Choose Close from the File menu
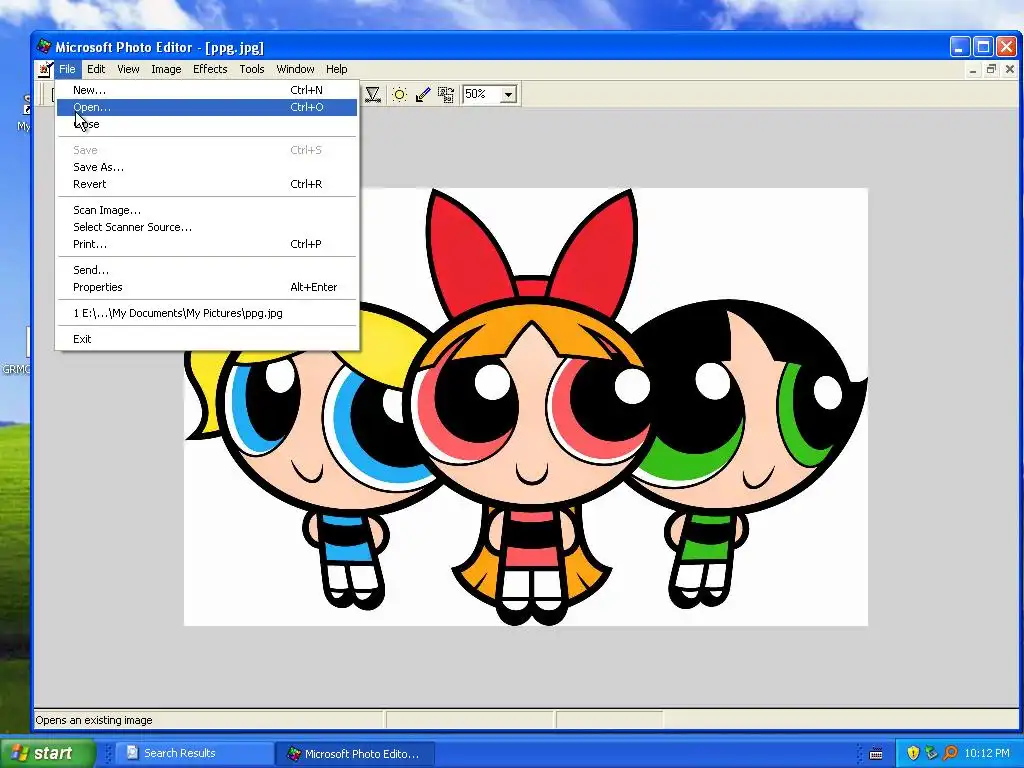The height and width of the screenshot is (768, 1024). [x=207, y=124]
